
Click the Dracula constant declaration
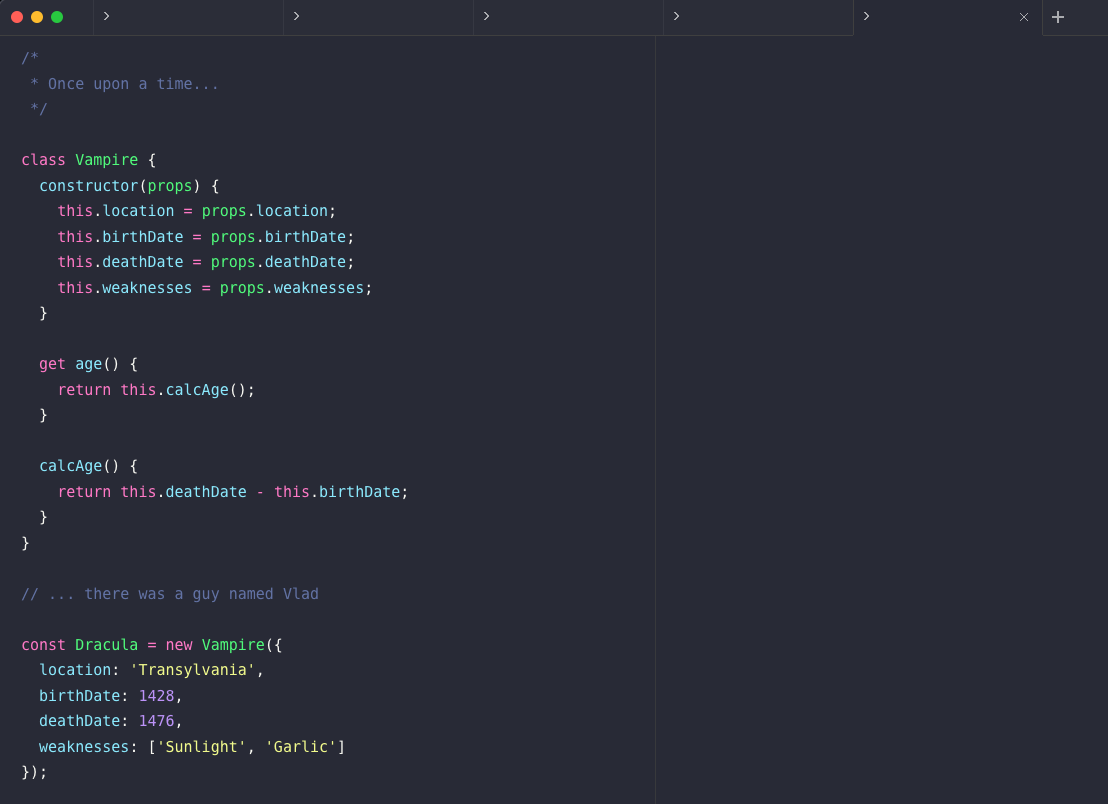pos(107,645)
